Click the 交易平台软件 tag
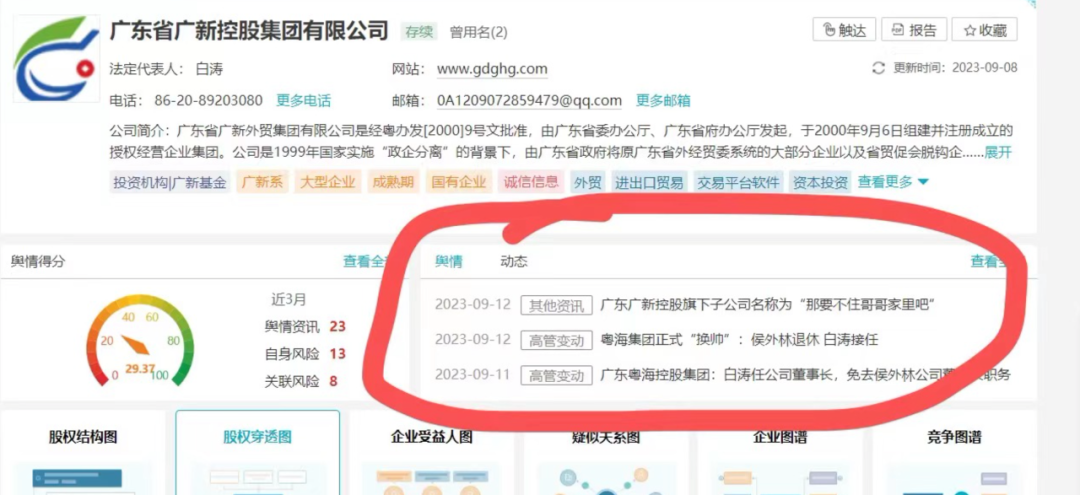Screen dimensions: 1080x495 point(738,182)
